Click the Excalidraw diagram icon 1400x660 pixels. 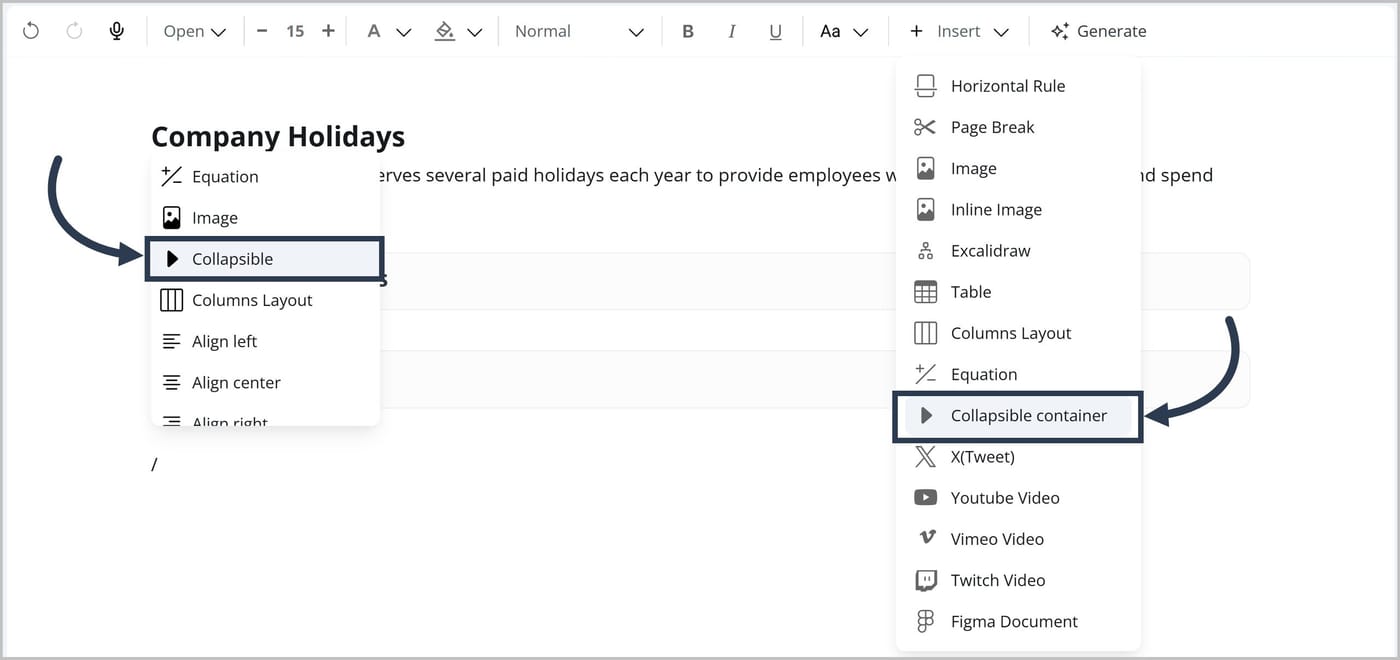[926, 250]
